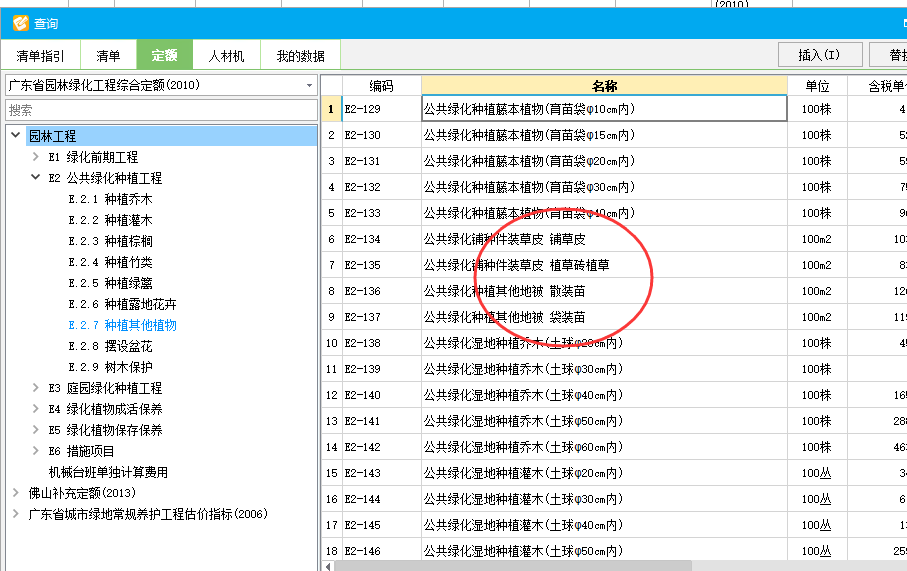Click code cell E2-129
The image size is (907, 571).
tap(382, 109)
